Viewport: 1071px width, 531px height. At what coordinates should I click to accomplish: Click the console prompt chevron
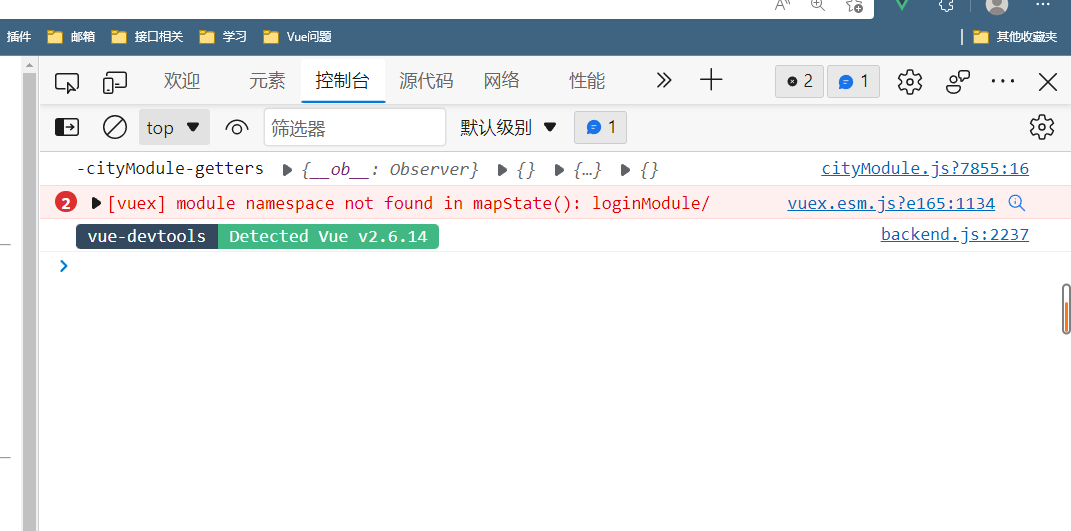pyautogui.click(x=64, y=266)
